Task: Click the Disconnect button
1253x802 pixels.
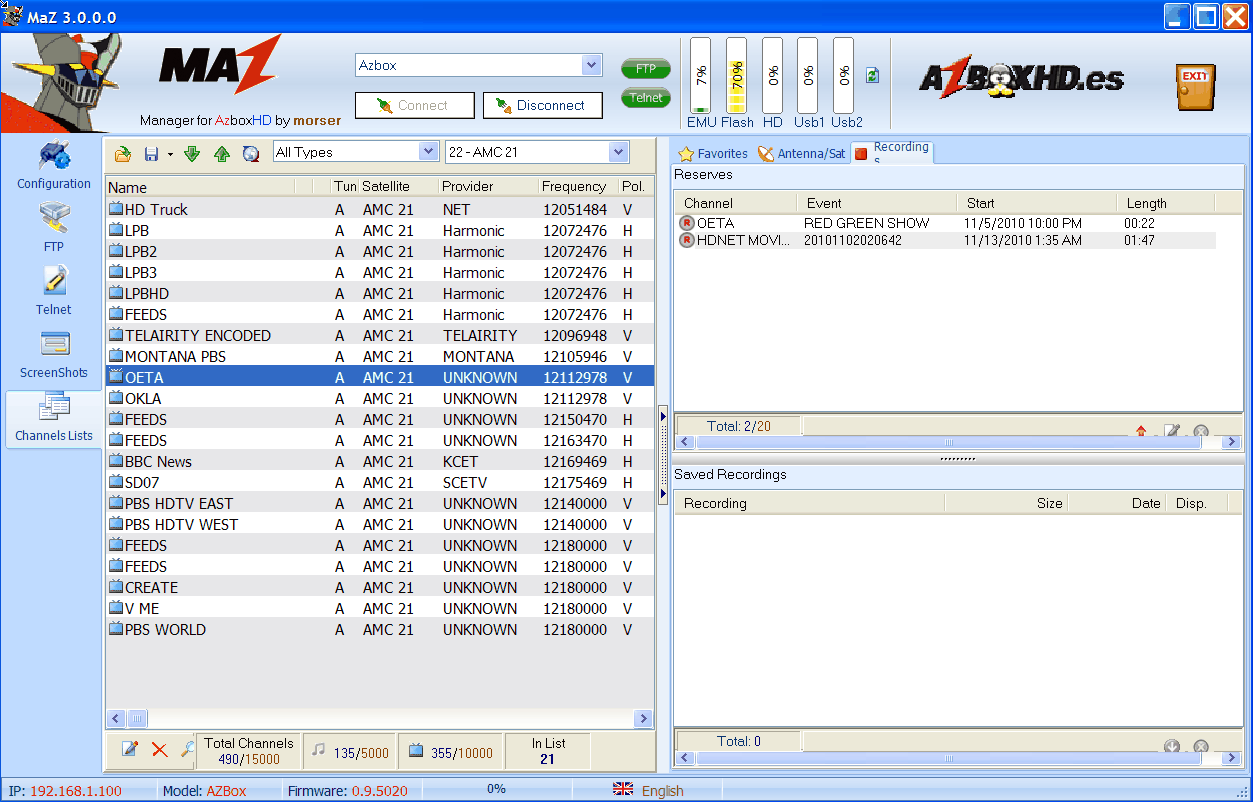Action: 543,105
